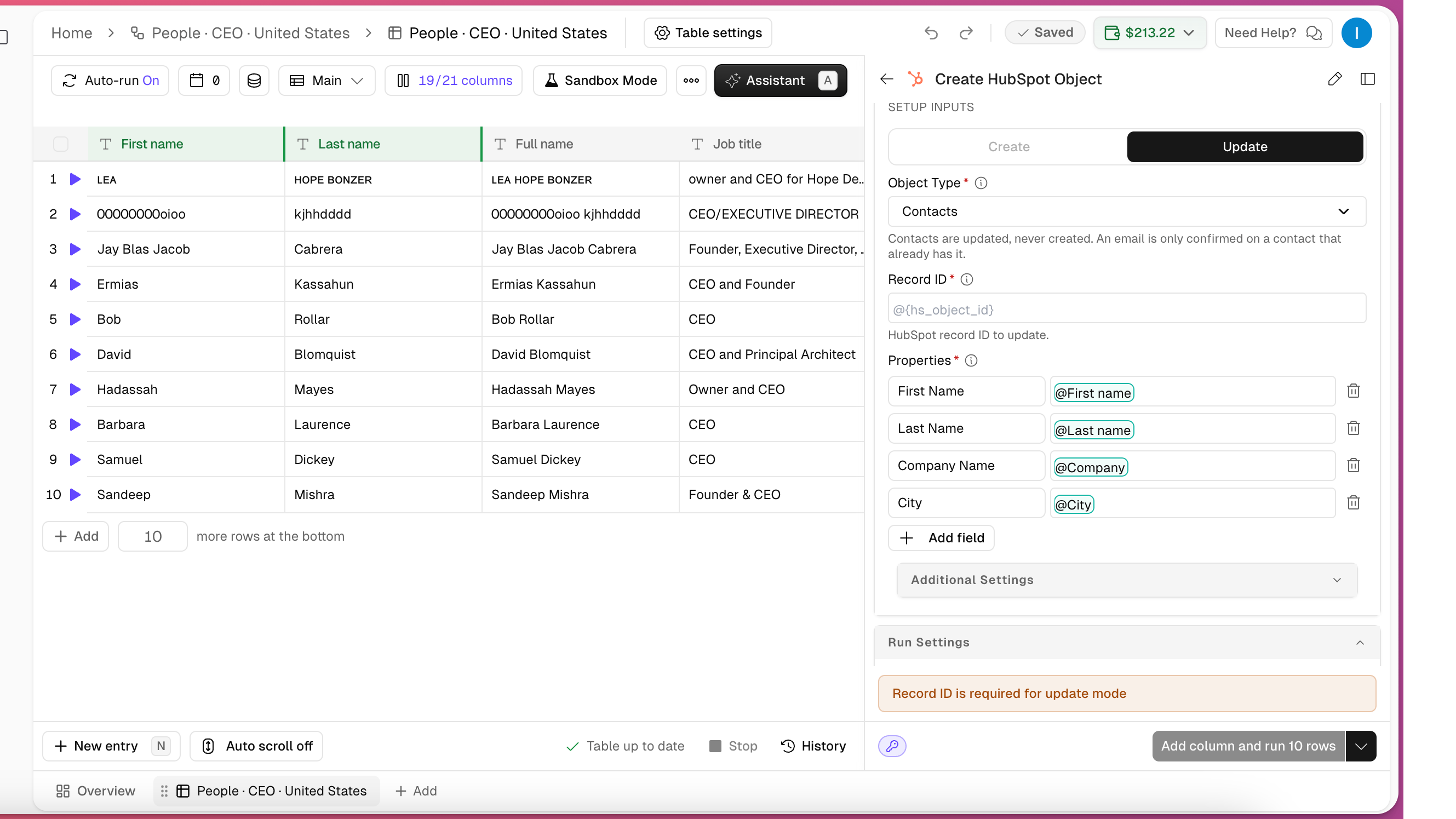Open the credits balance $213.22 dropdown
The width and height of the screenshot is (1456, 819).
(1150, 33)
